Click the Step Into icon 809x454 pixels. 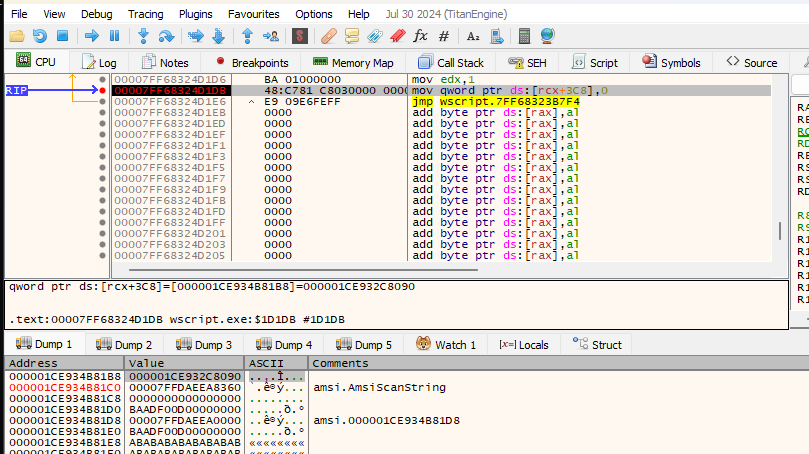click(x=143, y=36)
